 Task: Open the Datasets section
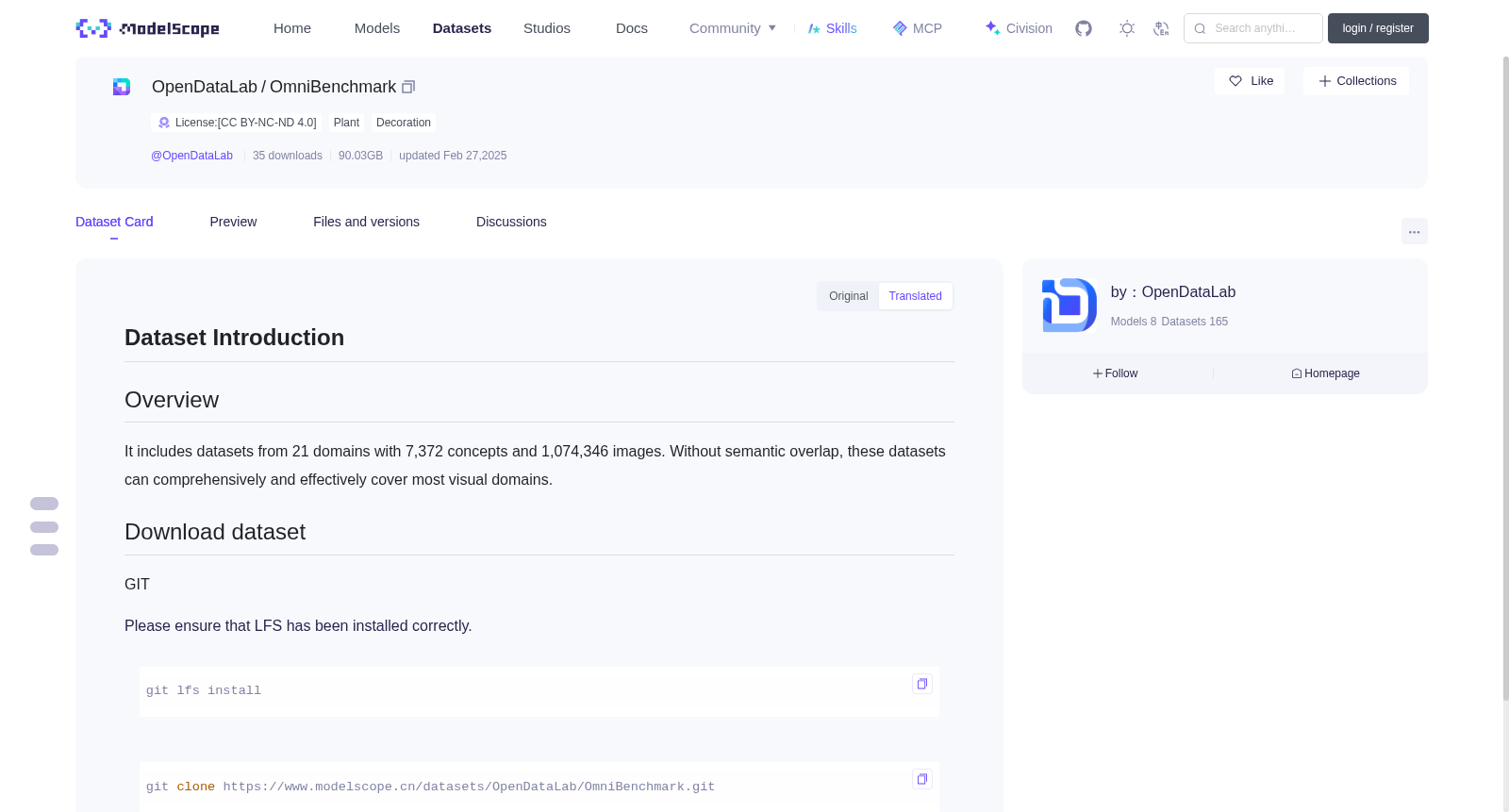tap(462, 28)
